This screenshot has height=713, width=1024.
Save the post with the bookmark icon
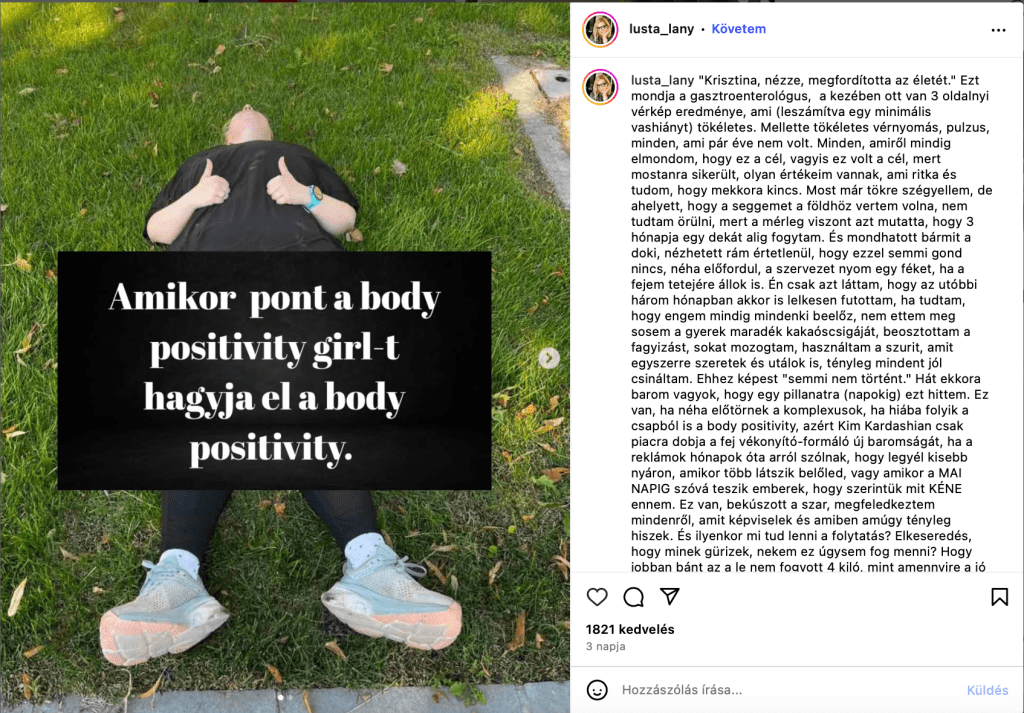999,597
